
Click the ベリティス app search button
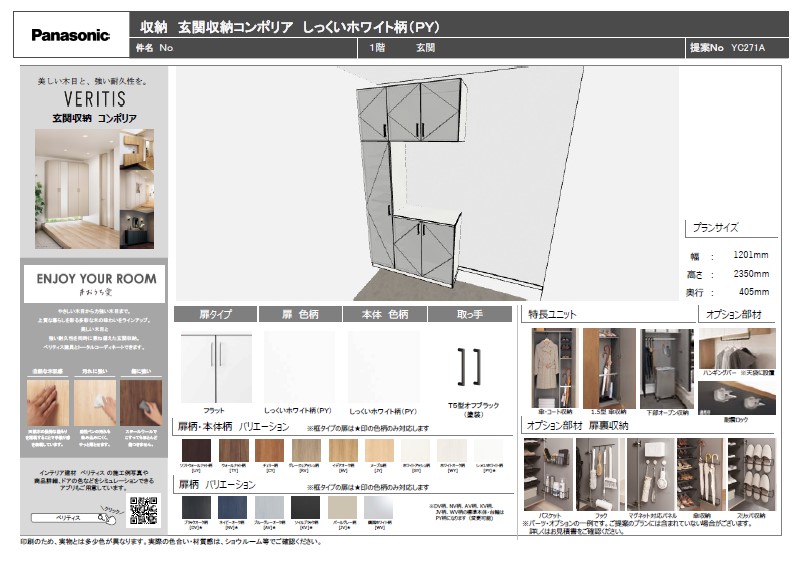[68, 518]
